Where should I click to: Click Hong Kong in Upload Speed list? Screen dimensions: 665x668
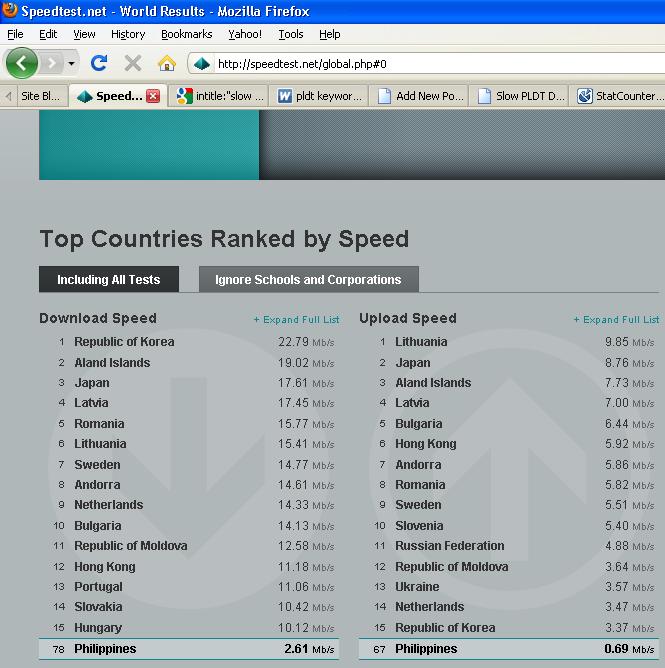(426, 443)
